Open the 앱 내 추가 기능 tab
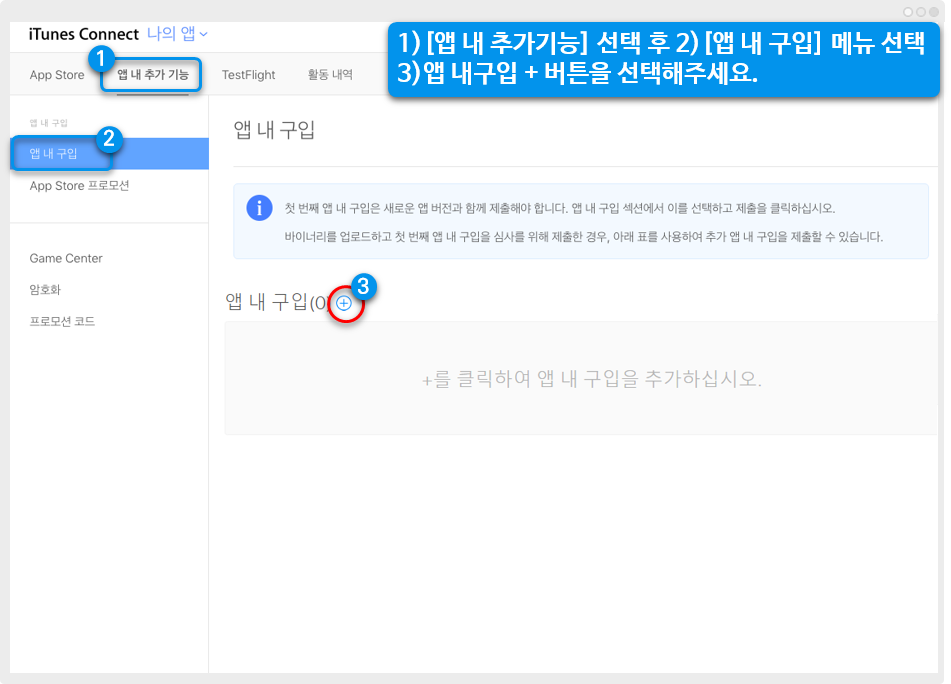 pyautogui.click(x=153, y=75)
